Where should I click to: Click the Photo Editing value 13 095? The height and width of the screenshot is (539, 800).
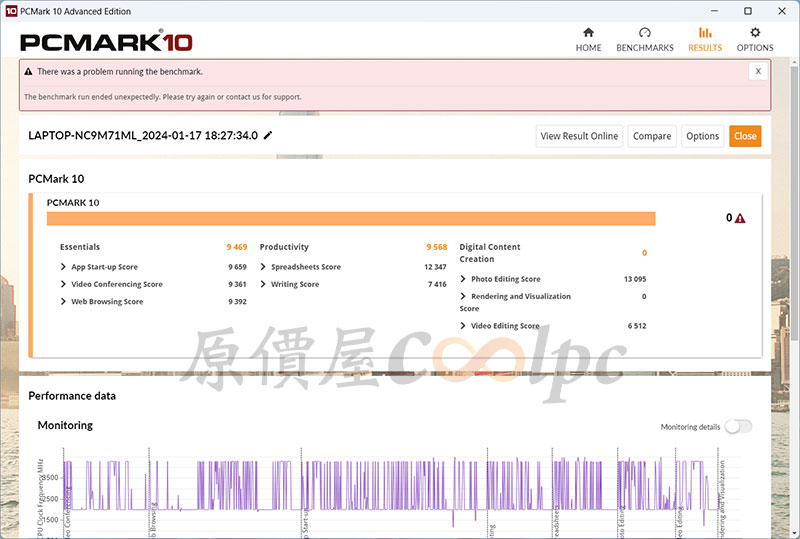[635, 279]
